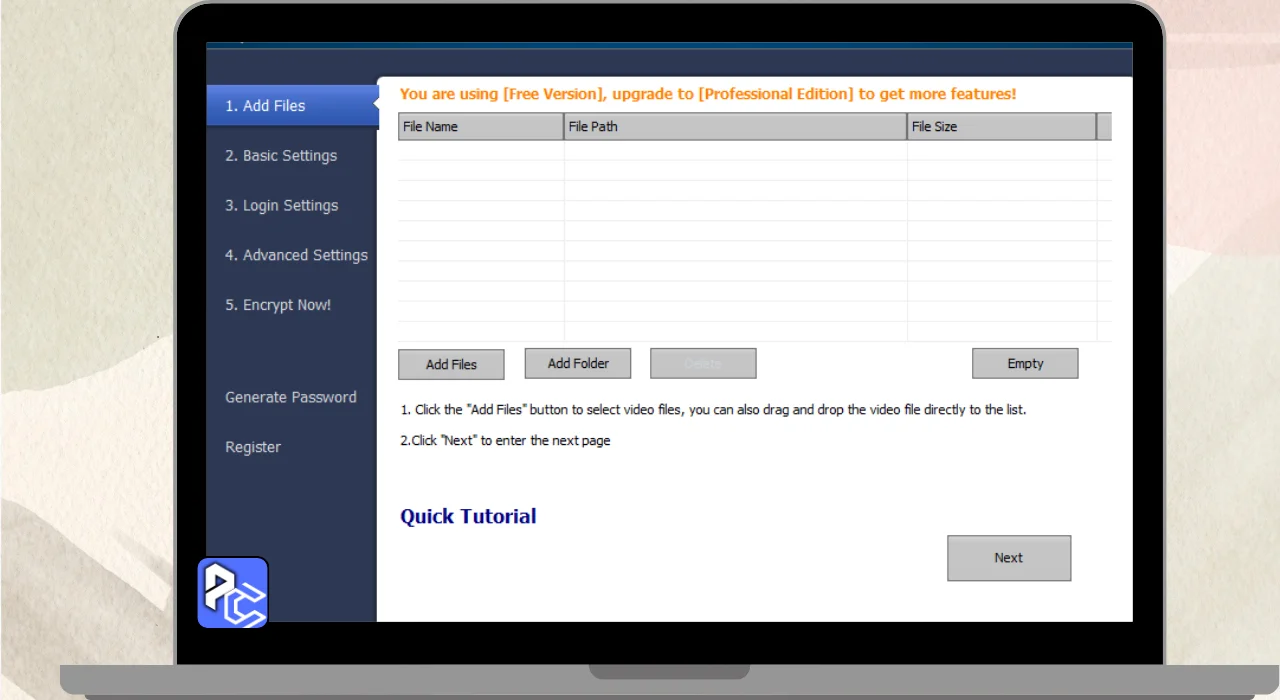Select the 1. Add Files step

[292, 106]
